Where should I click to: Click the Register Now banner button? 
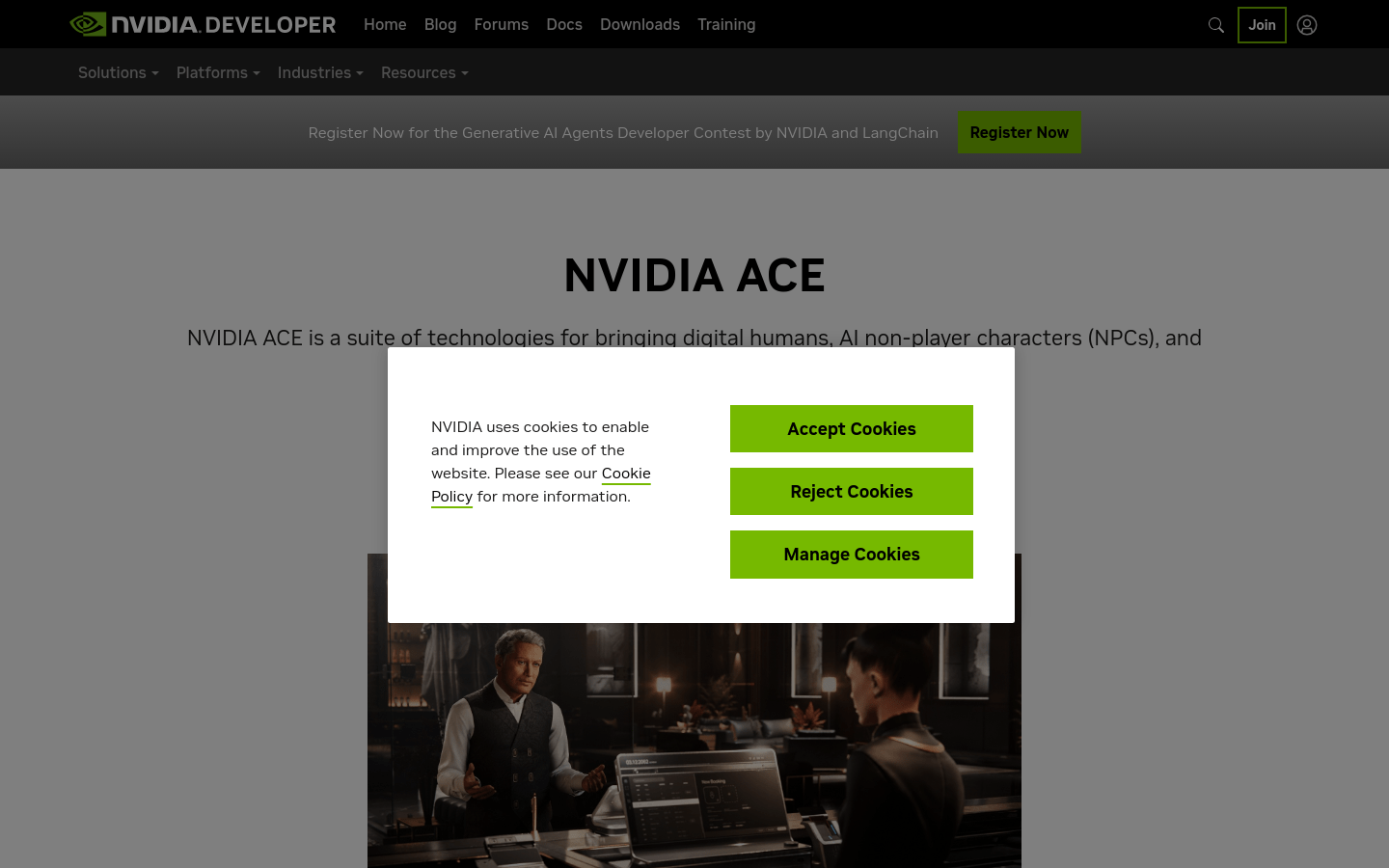pyautogui.click(x=1020, y=132)
